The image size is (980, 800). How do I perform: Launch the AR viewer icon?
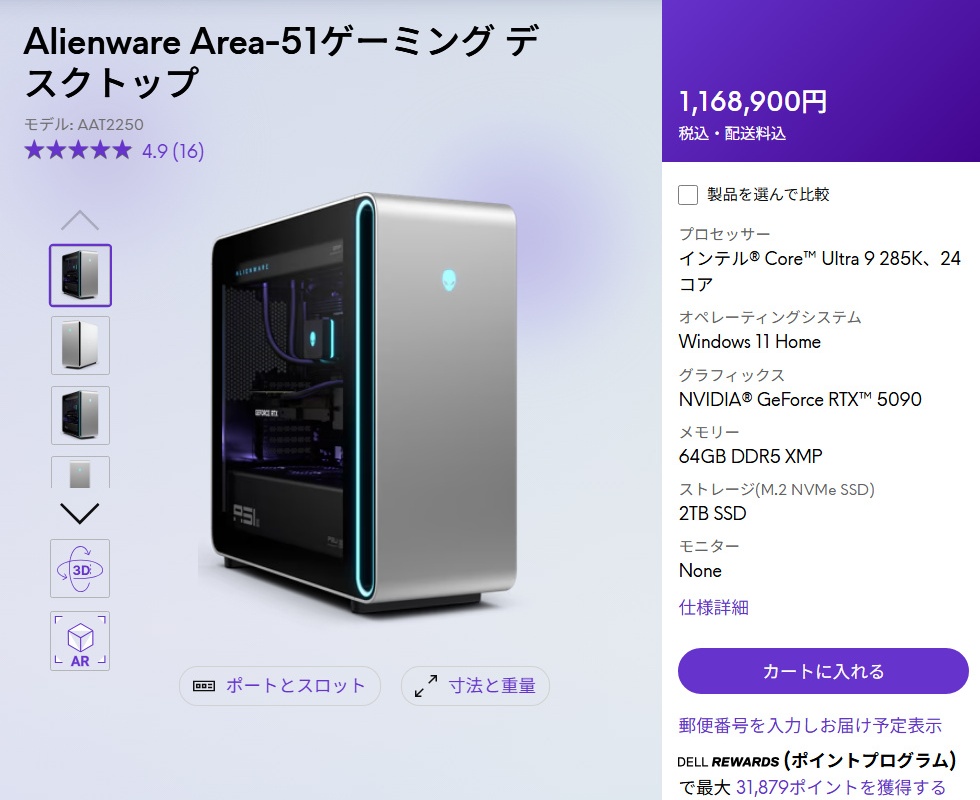point(80,641)
